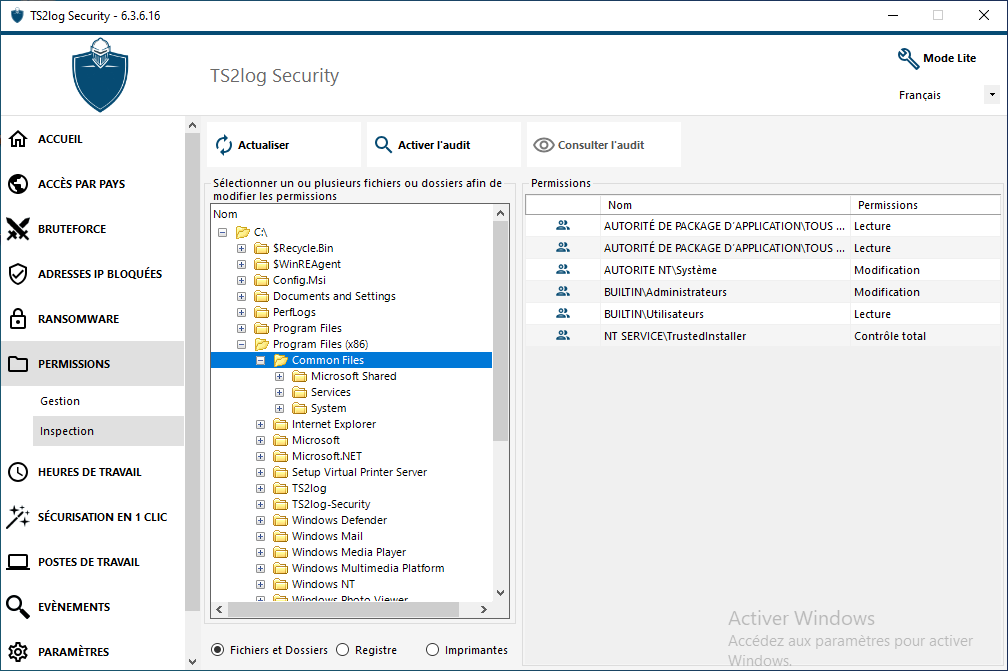Click the folder icon of TS2log-Security

280,504
